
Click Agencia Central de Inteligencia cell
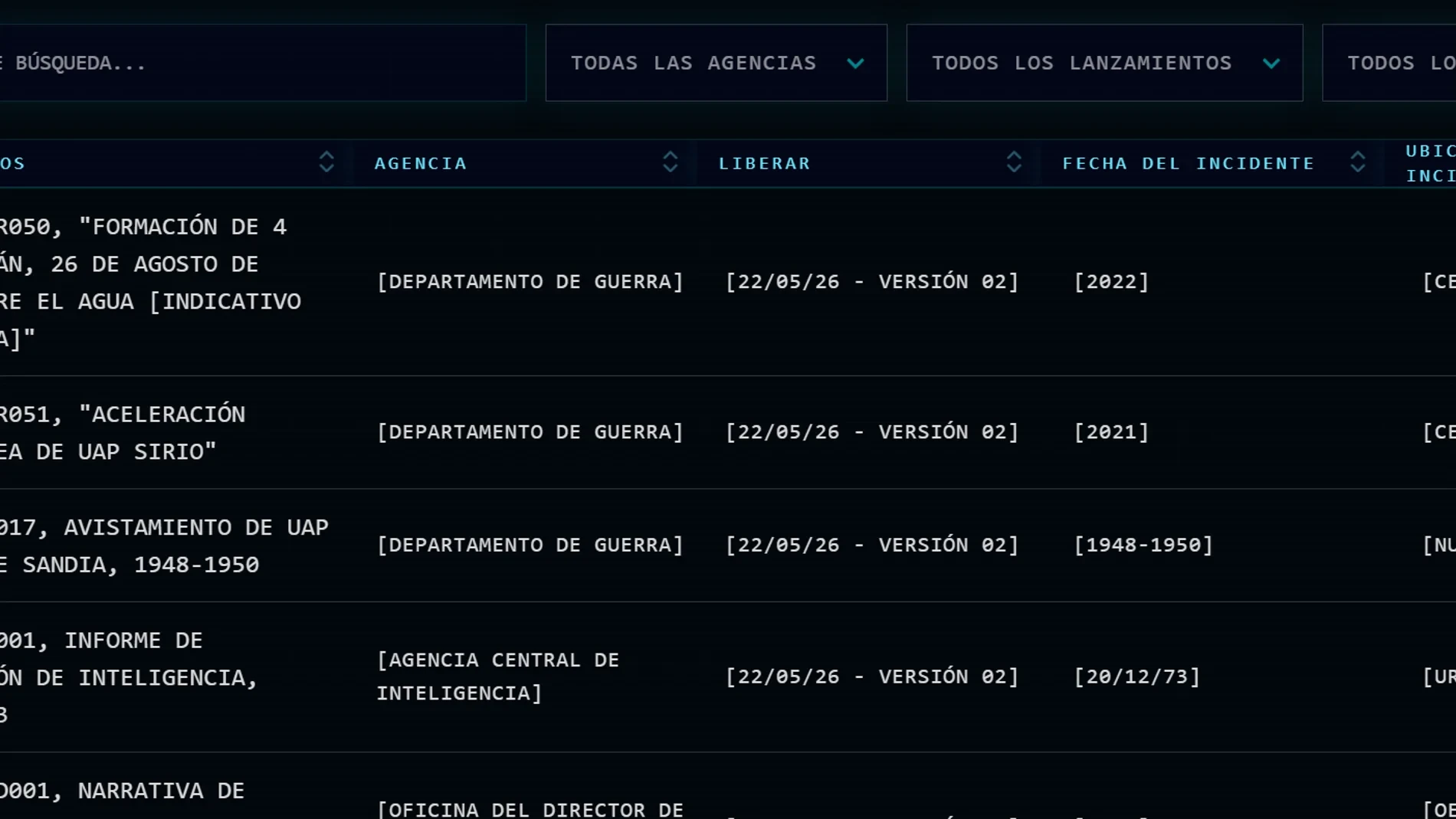point(498,676)
